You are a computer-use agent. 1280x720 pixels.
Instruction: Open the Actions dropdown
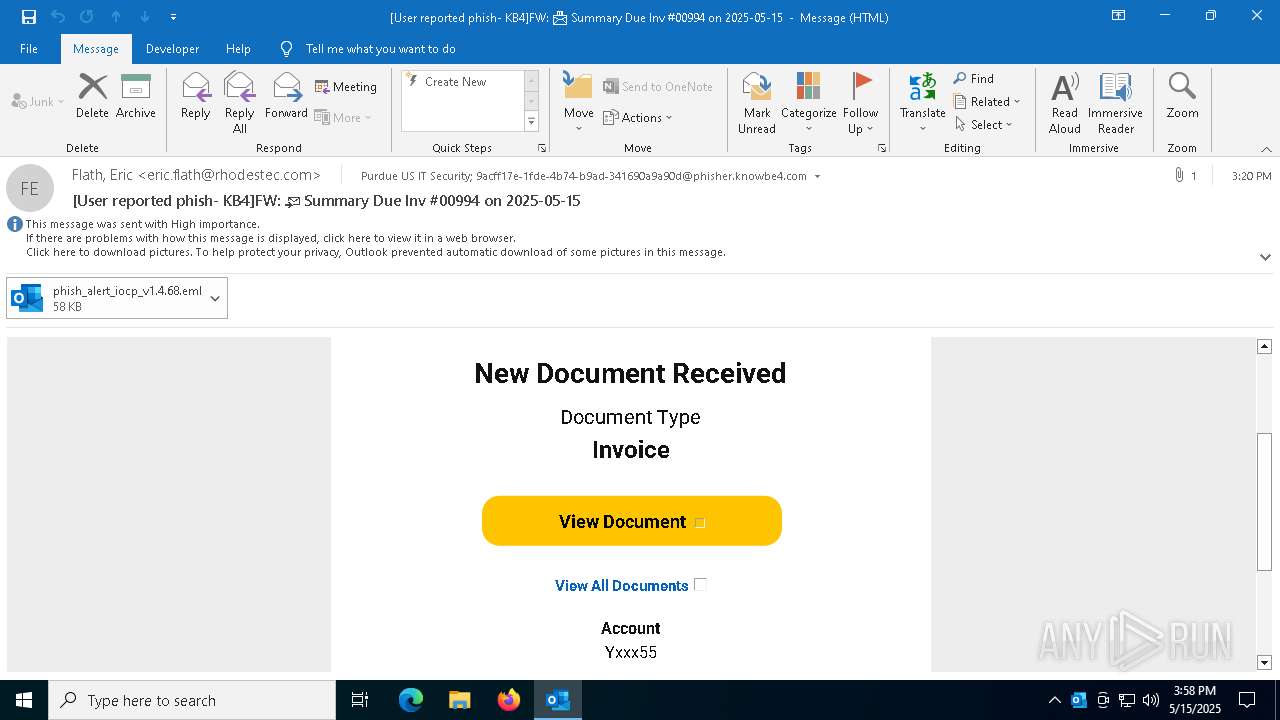click(x=638, y=117)
